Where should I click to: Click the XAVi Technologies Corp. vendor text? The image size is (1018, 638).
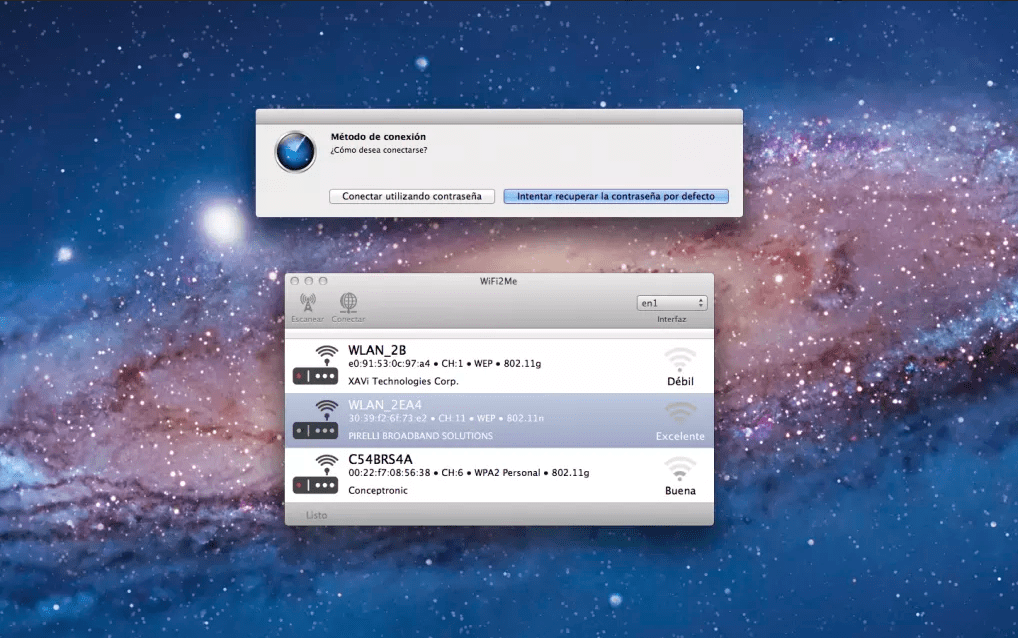(403, 381)
